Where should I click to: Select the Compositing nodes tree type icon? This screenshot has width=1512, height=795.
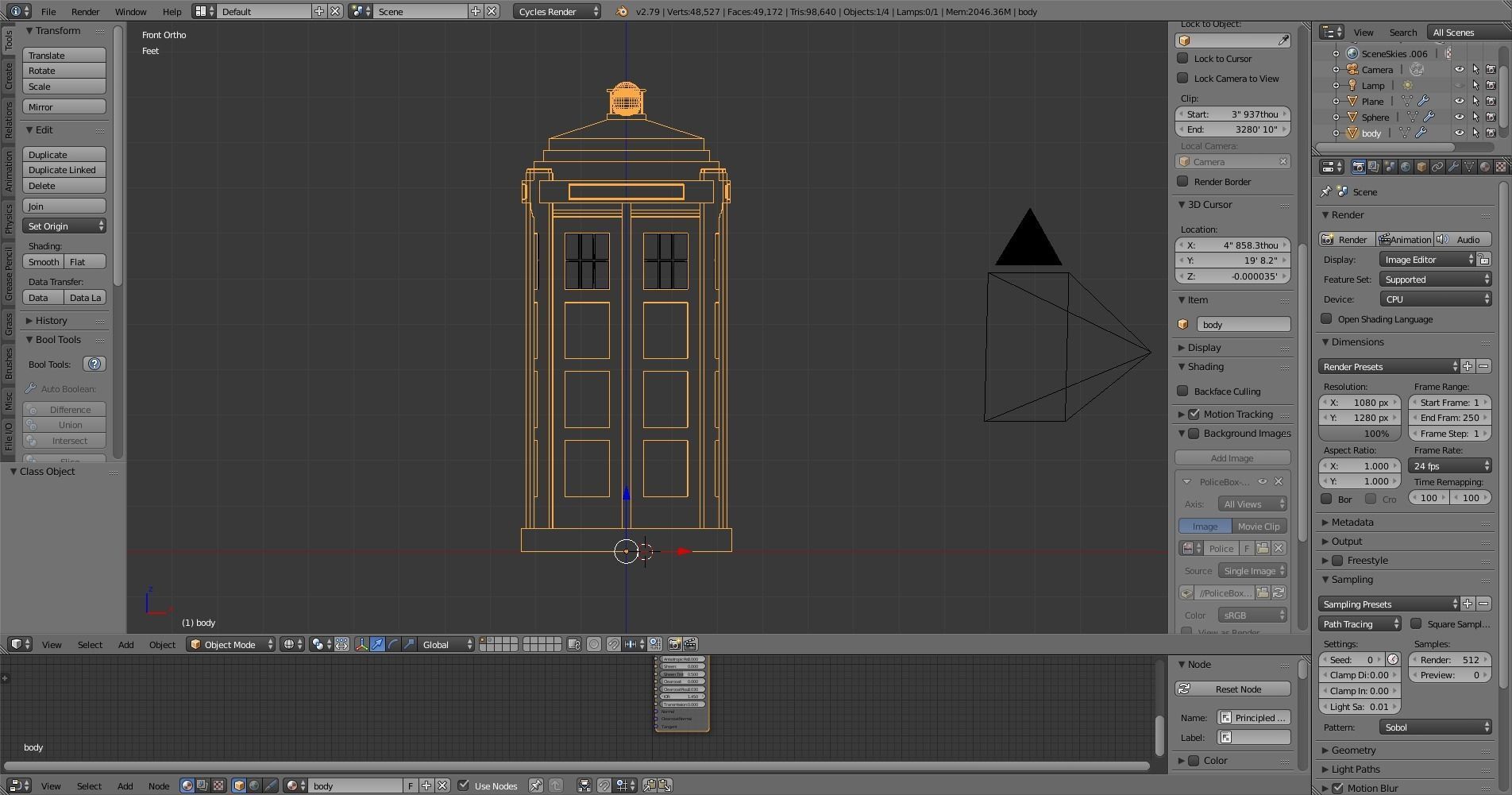(202, 785)
